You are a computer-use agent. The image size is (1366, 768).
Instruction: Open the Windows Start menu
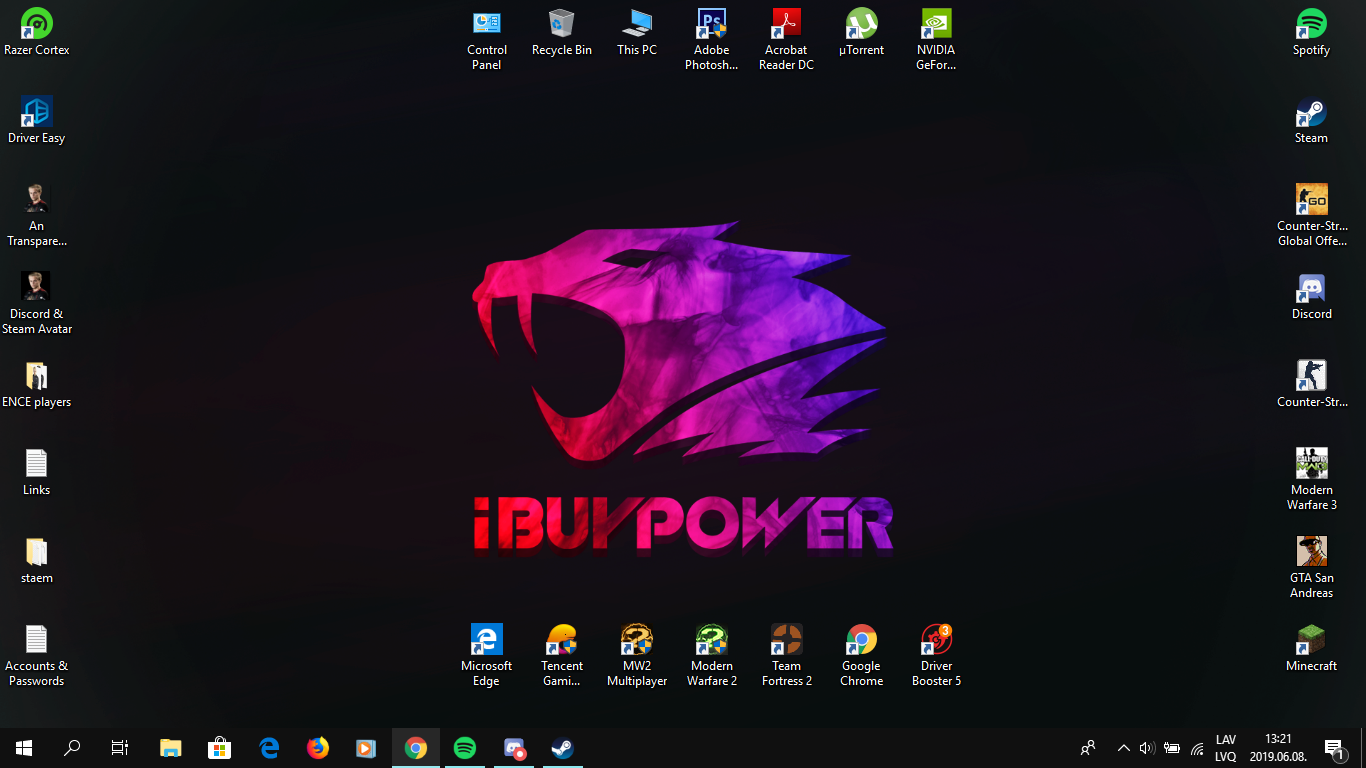click(24, 748)
